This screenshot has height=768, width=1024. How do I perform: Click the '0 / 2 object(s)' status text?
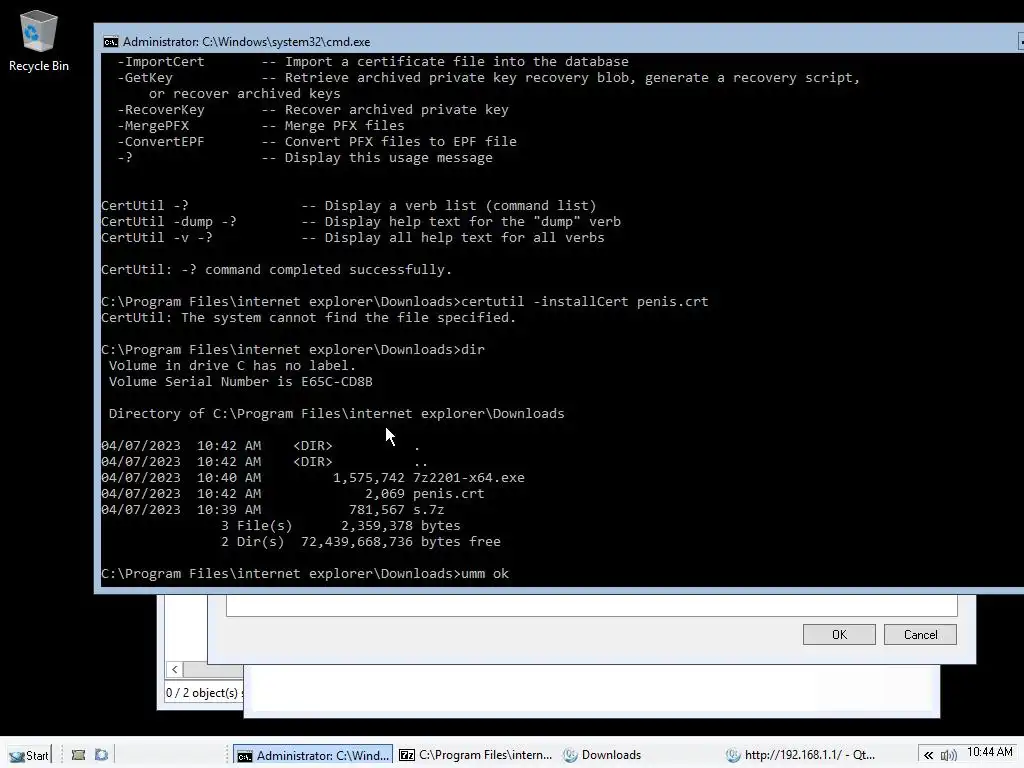(x=202, y=693)
